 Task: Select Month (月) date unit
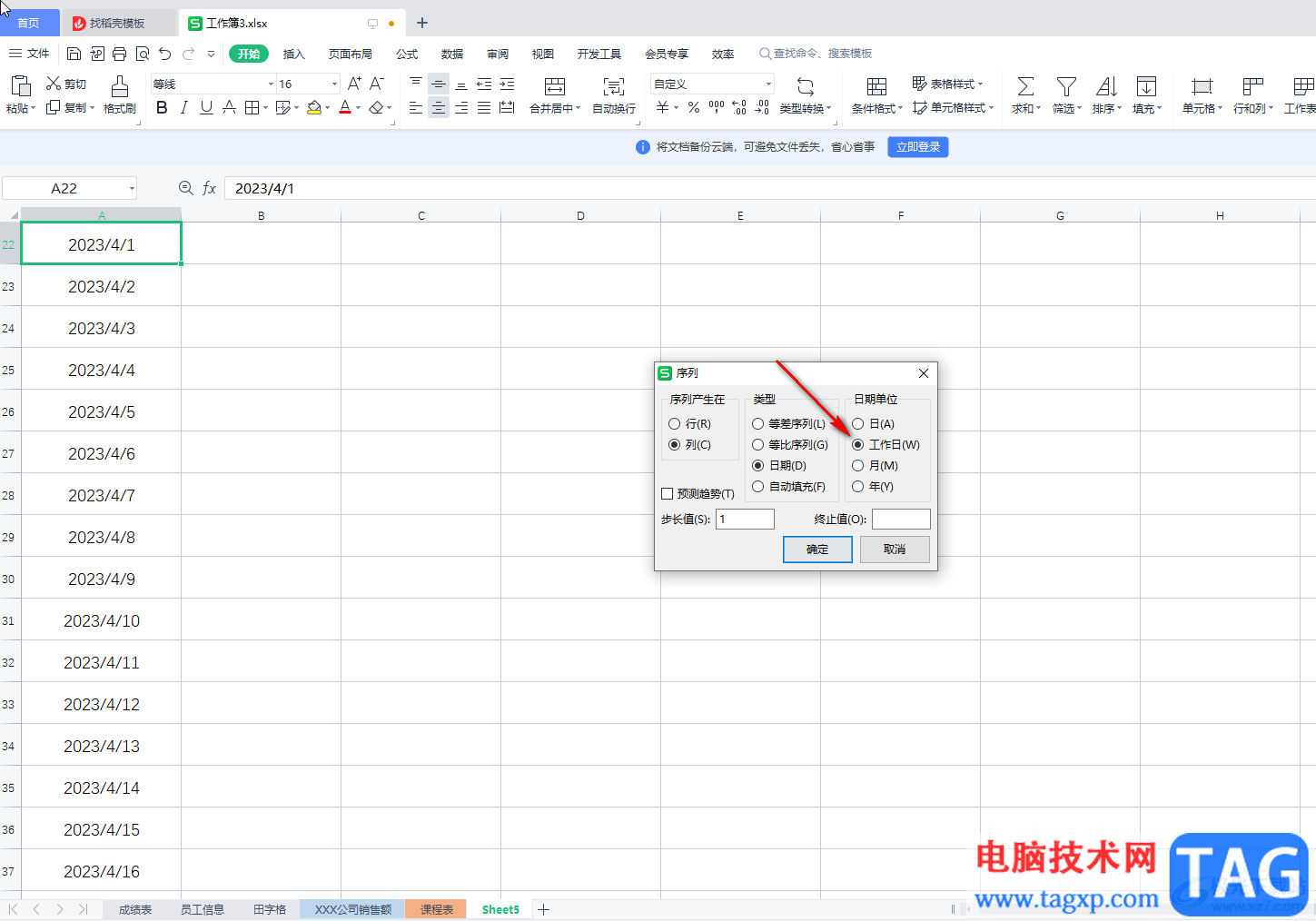857,466
